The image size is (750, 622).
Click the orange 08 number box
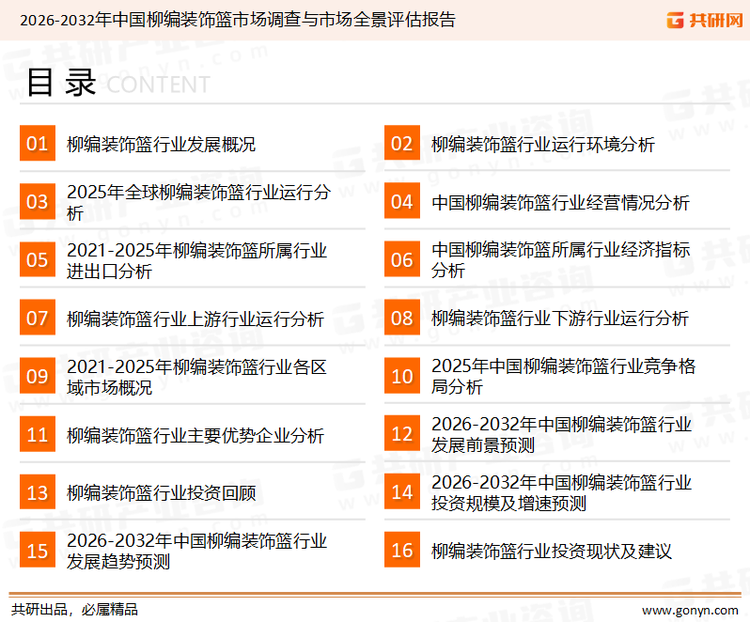click(402, 318)
